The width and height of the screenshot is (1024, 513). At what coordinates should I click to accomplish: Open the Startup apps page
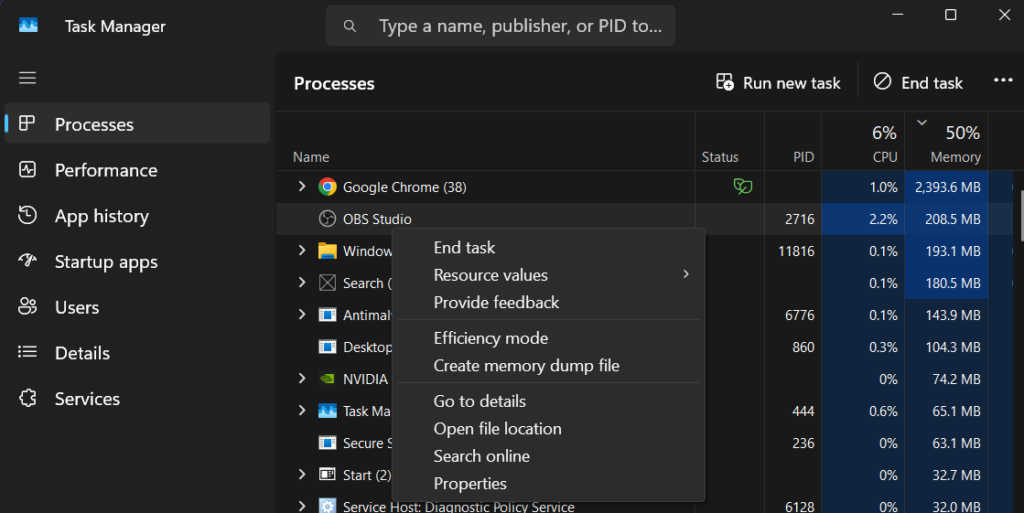137,261
